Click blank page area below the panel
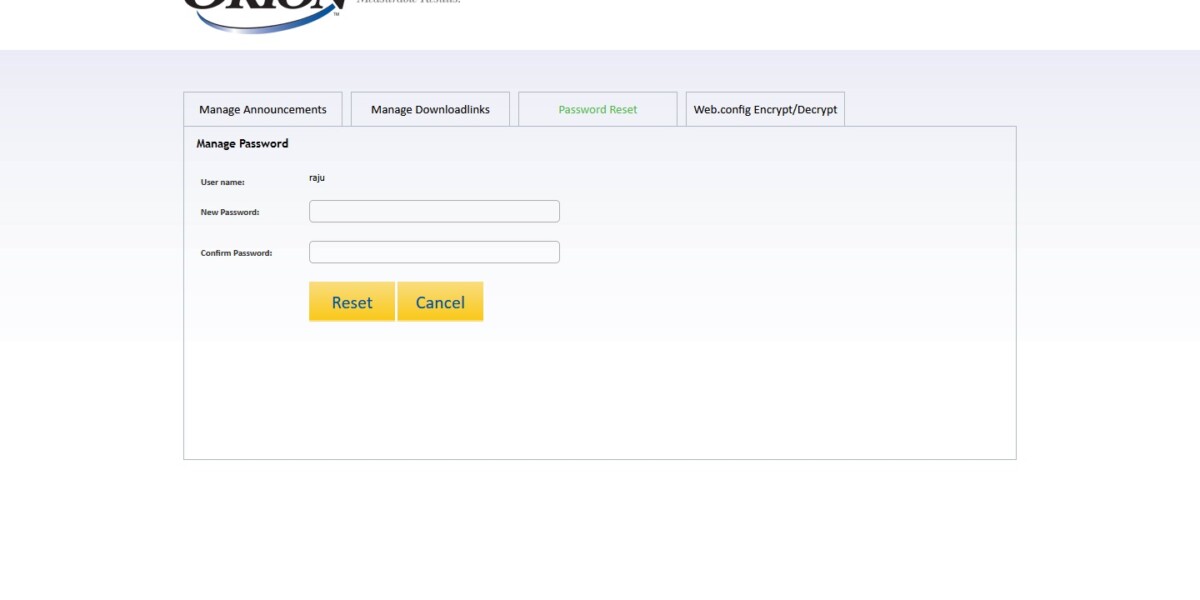The image size is (1200, 600). (x=600, y=530)
